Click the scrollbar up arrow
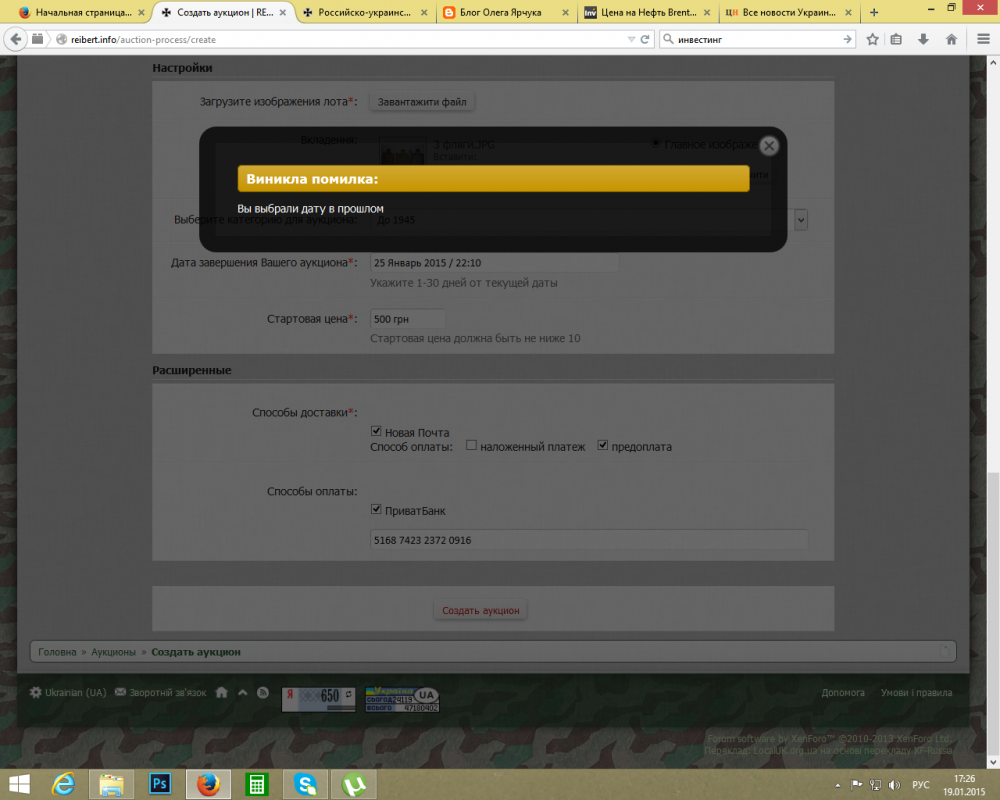Image resolution: width=1000 pixels, height=800 pixels. (x=993, y=63)
